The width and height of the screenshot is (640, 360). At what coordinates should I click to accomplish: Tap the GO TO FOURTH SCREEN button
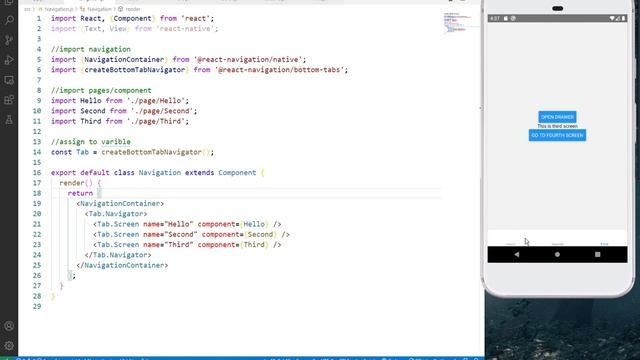click(x=557, y=135)
